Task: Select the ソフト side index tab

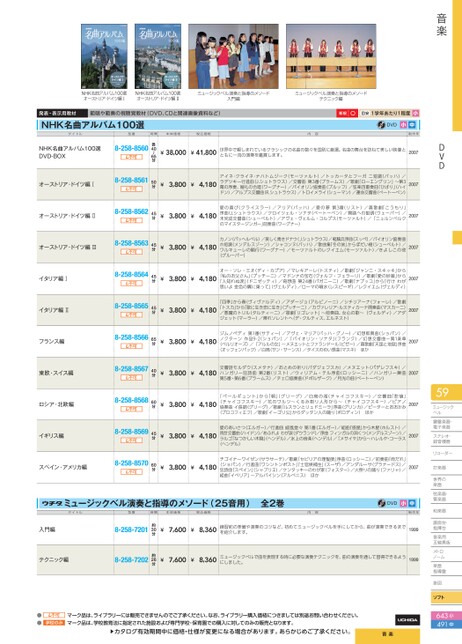Action: coord(446,597)
